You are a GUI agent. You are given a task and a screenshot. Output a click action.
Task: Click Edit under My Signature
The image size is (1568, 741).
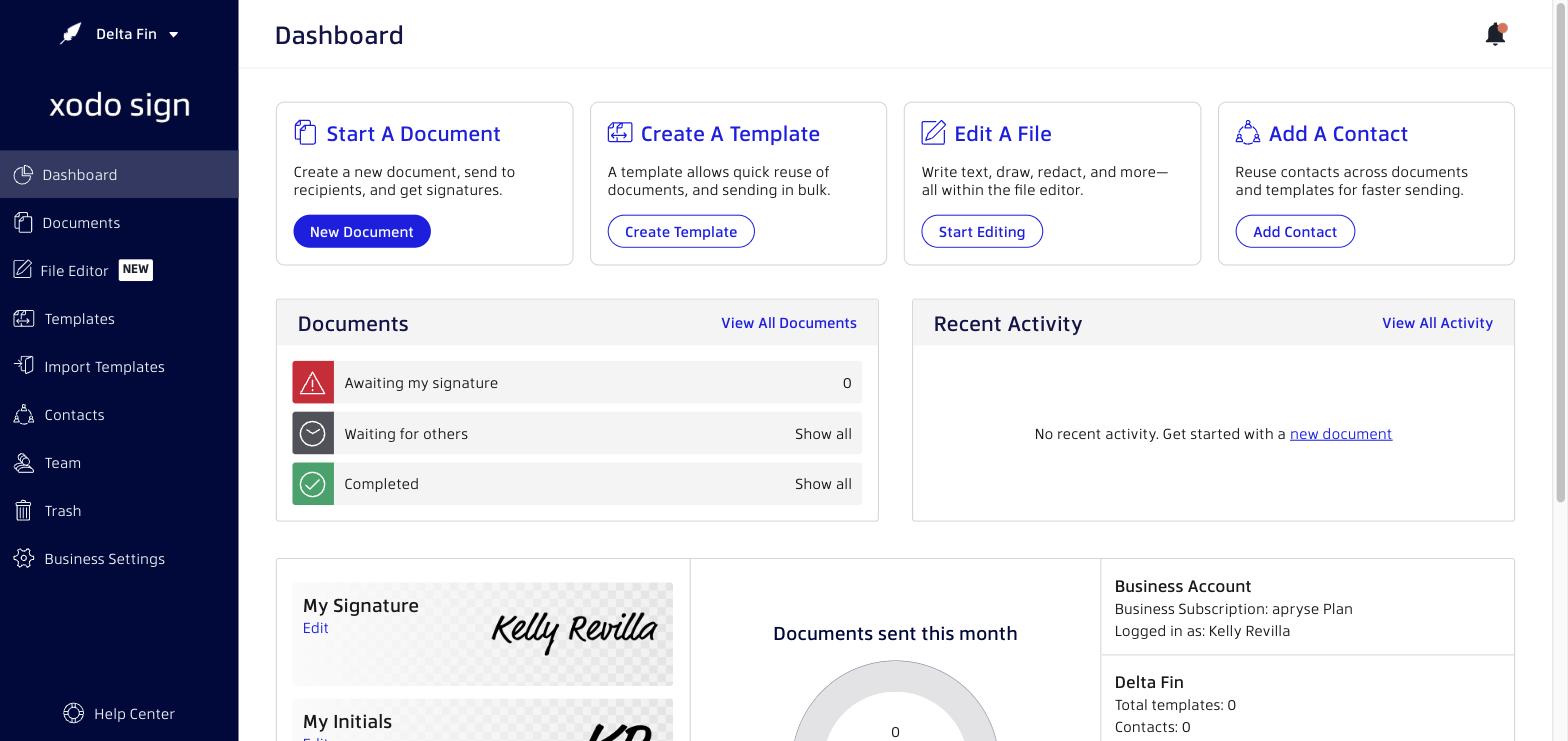click(x=316, y=628)
